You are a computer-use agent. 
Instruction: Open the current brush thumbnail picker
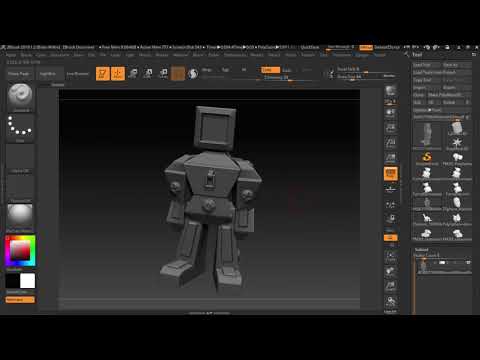coord(20,97)
